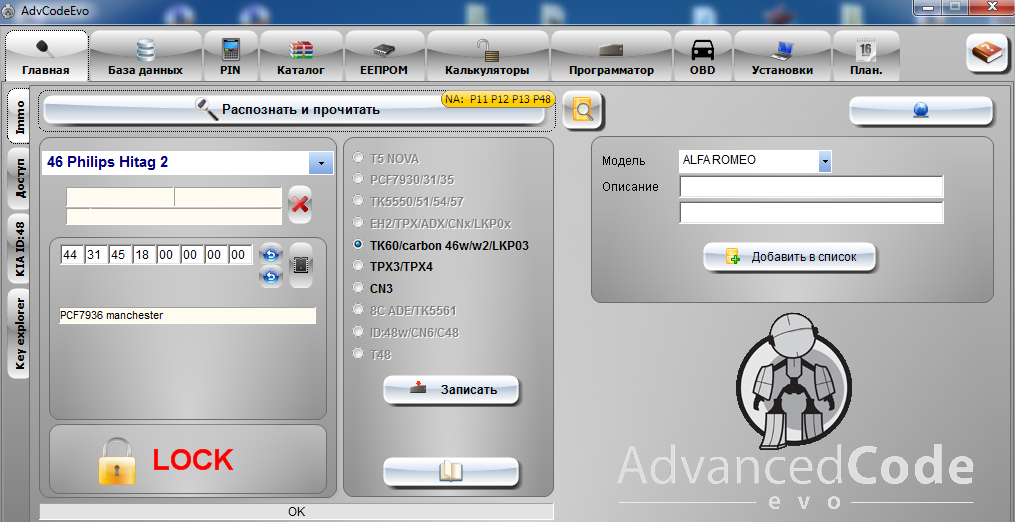Click the upper empty yellow code field
The image size is (1015, 522).
(x=174, y=197)
